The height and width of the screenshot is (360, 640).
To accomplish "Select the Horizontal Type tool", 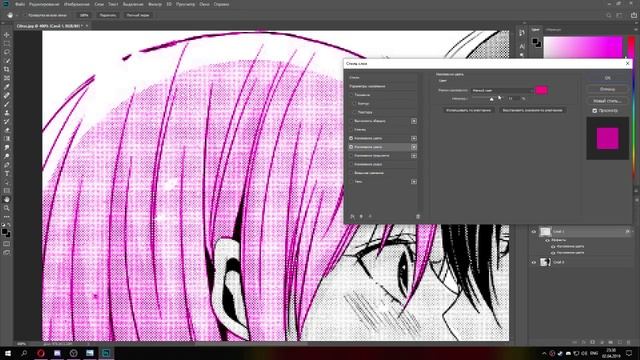I will click(7, 173).
